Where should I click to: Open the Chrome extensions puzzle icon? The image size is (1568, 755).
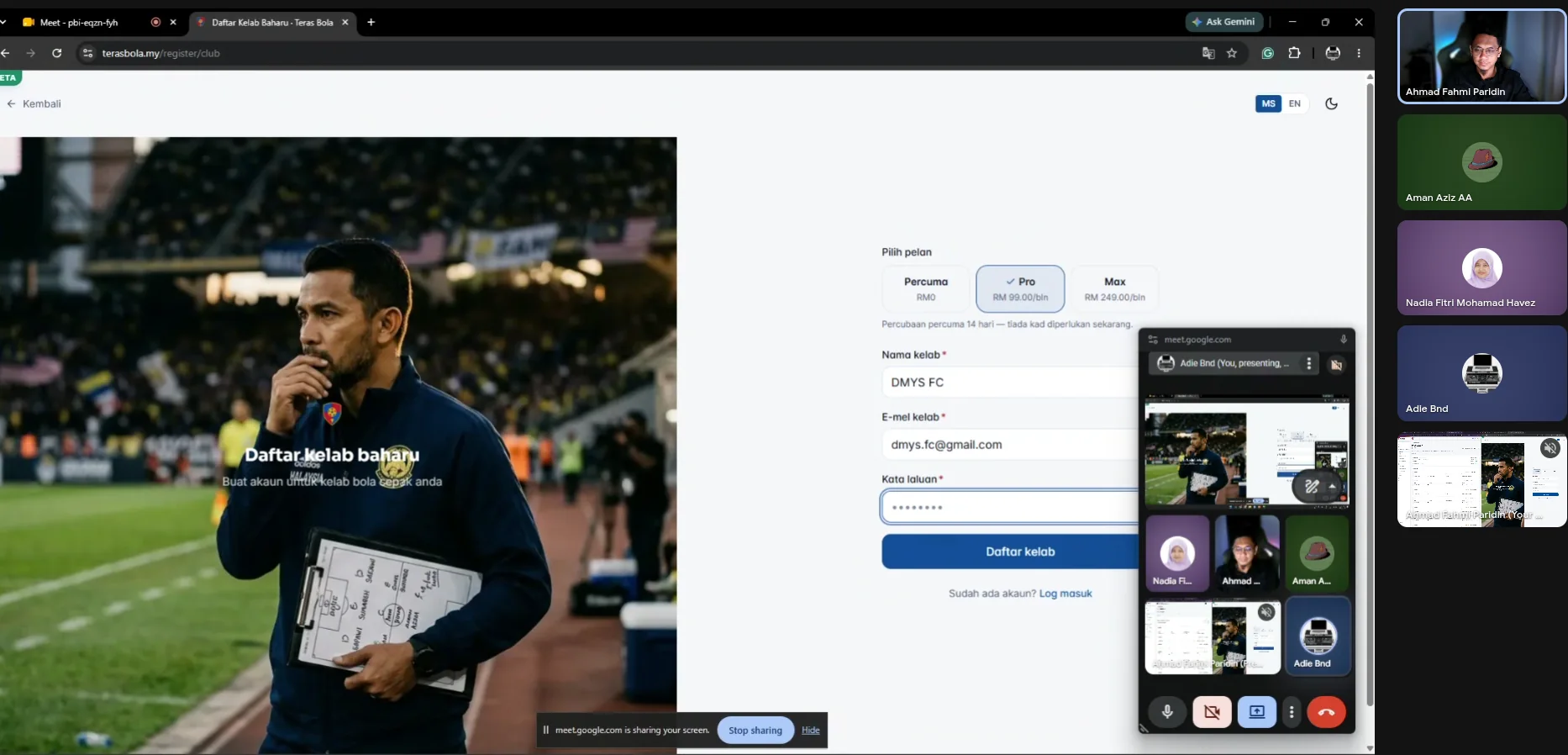point(1294,53)
